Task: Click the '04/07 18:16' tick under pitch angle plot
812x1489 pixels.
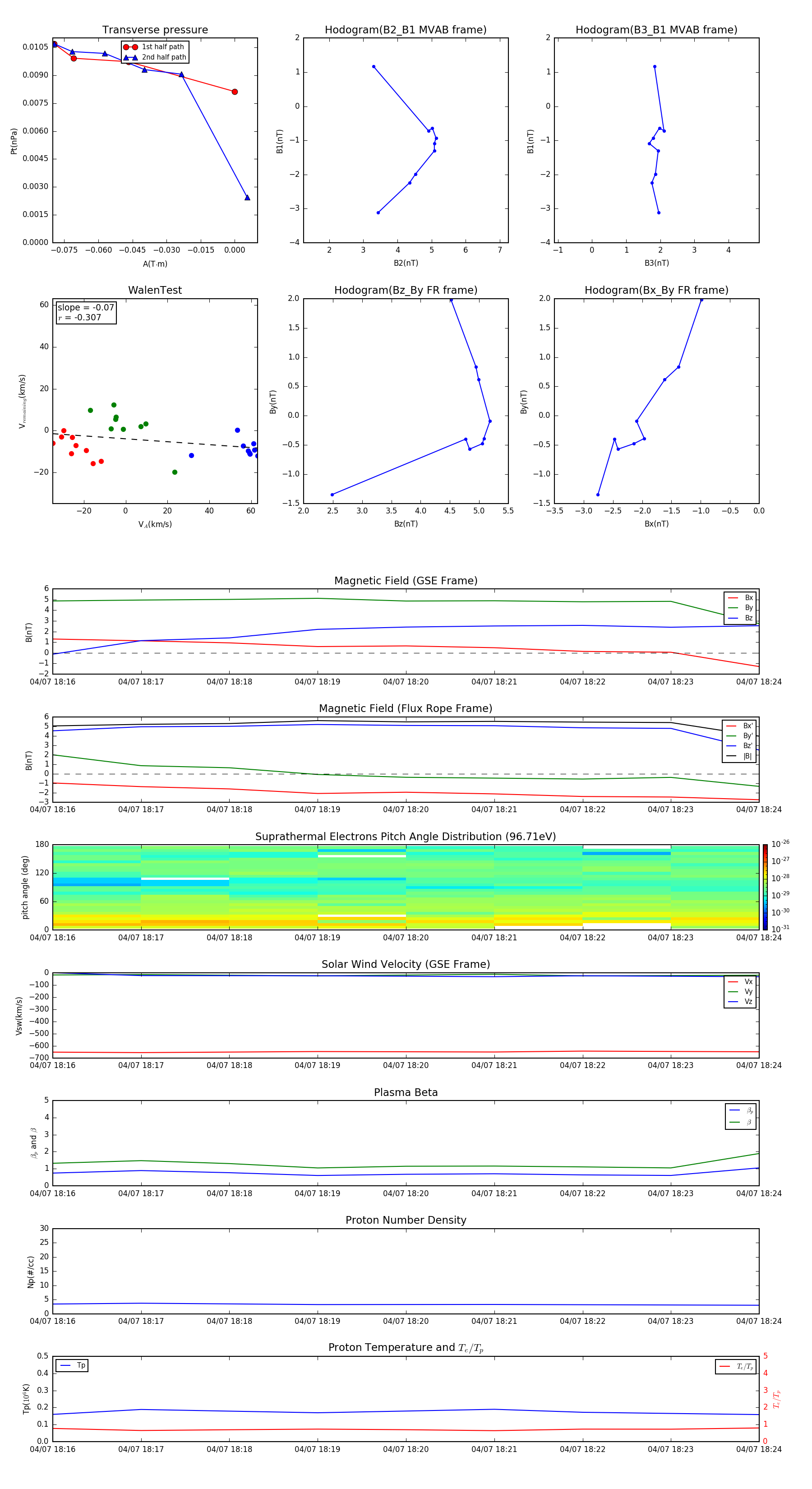Action: tap(53, 938)
